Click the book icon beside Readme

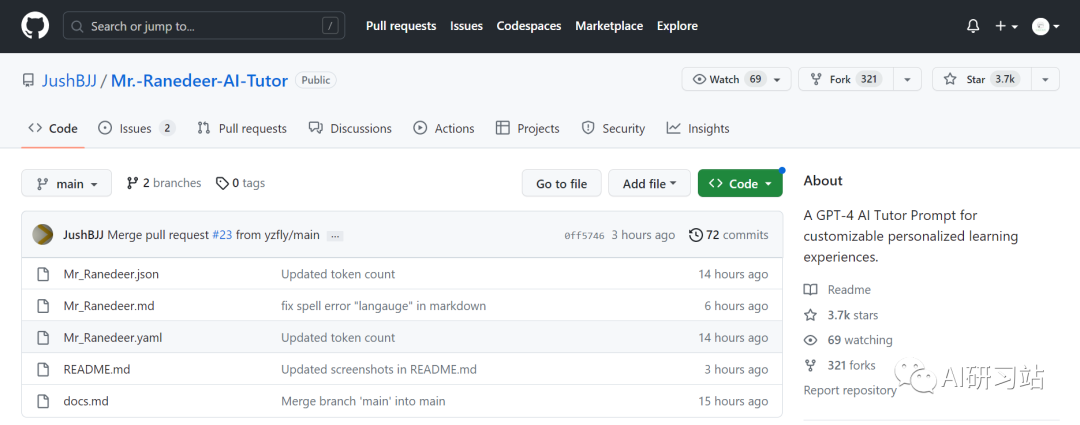811,290
